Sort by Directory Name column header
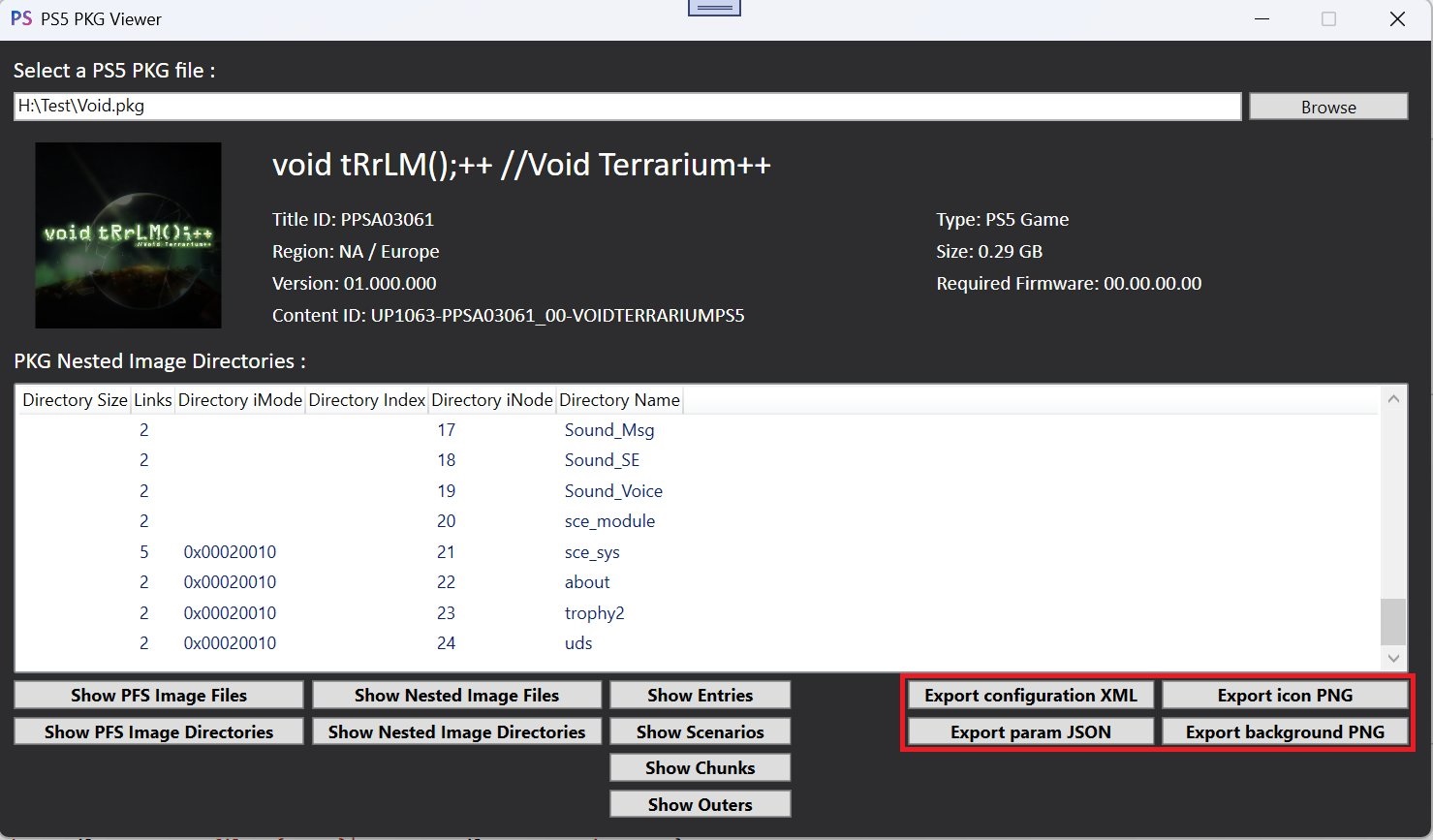Viewport: 1433px width, 840px height. (619, 400)
